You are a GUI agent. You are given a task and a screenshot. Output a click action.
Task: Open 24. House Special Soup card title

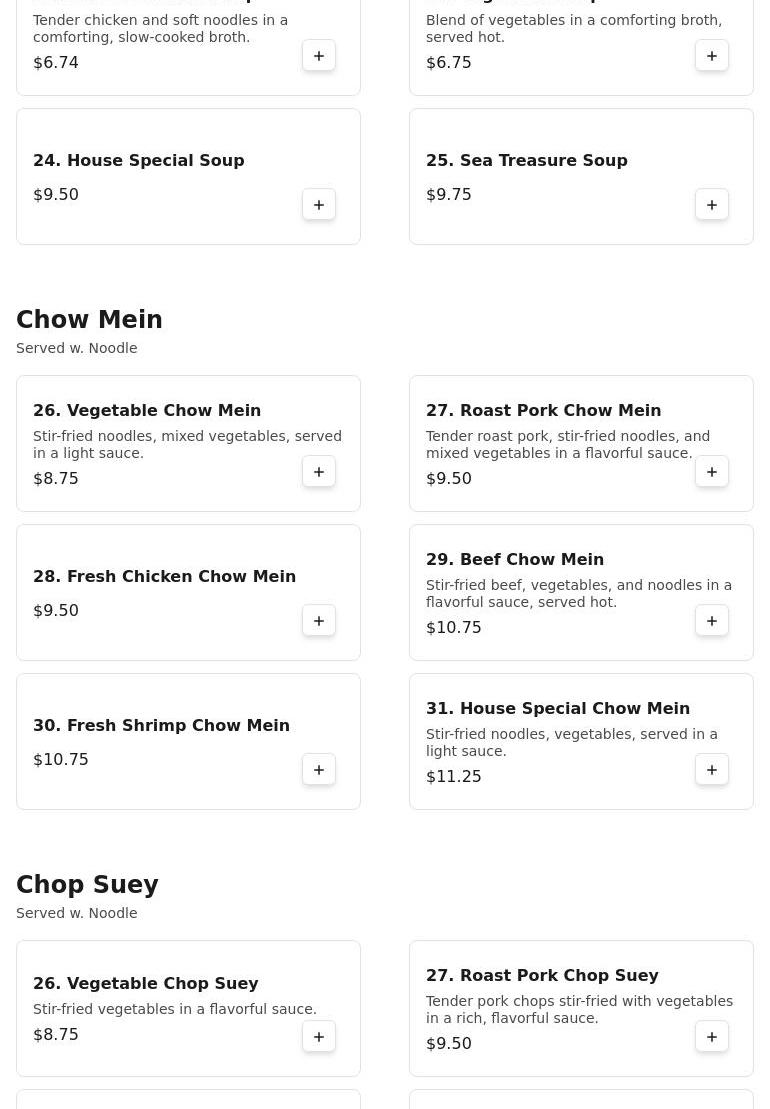[139, 161]
